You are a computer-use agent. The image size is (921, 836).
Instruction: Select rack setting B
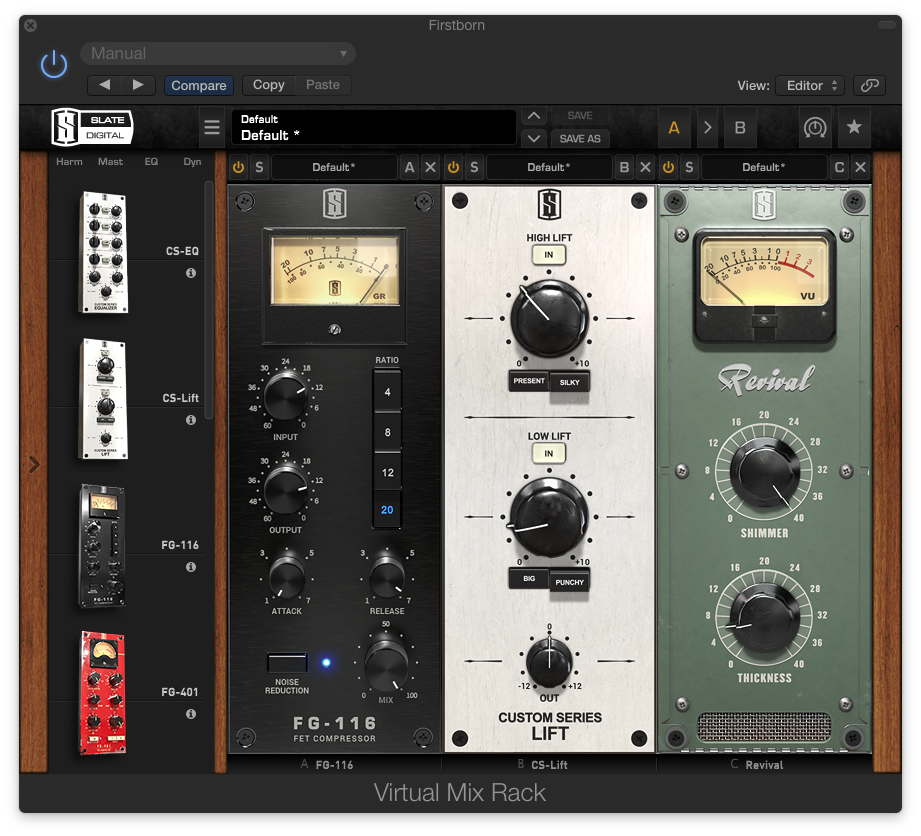click(740, 127)
